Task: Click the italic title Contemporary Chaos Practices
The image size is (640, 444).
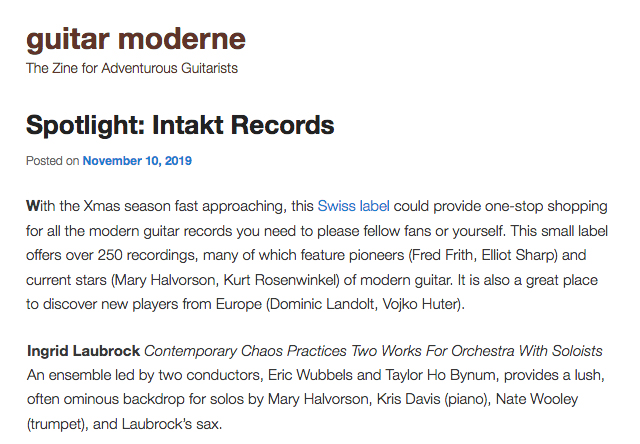Action: [x=246, y=351]
